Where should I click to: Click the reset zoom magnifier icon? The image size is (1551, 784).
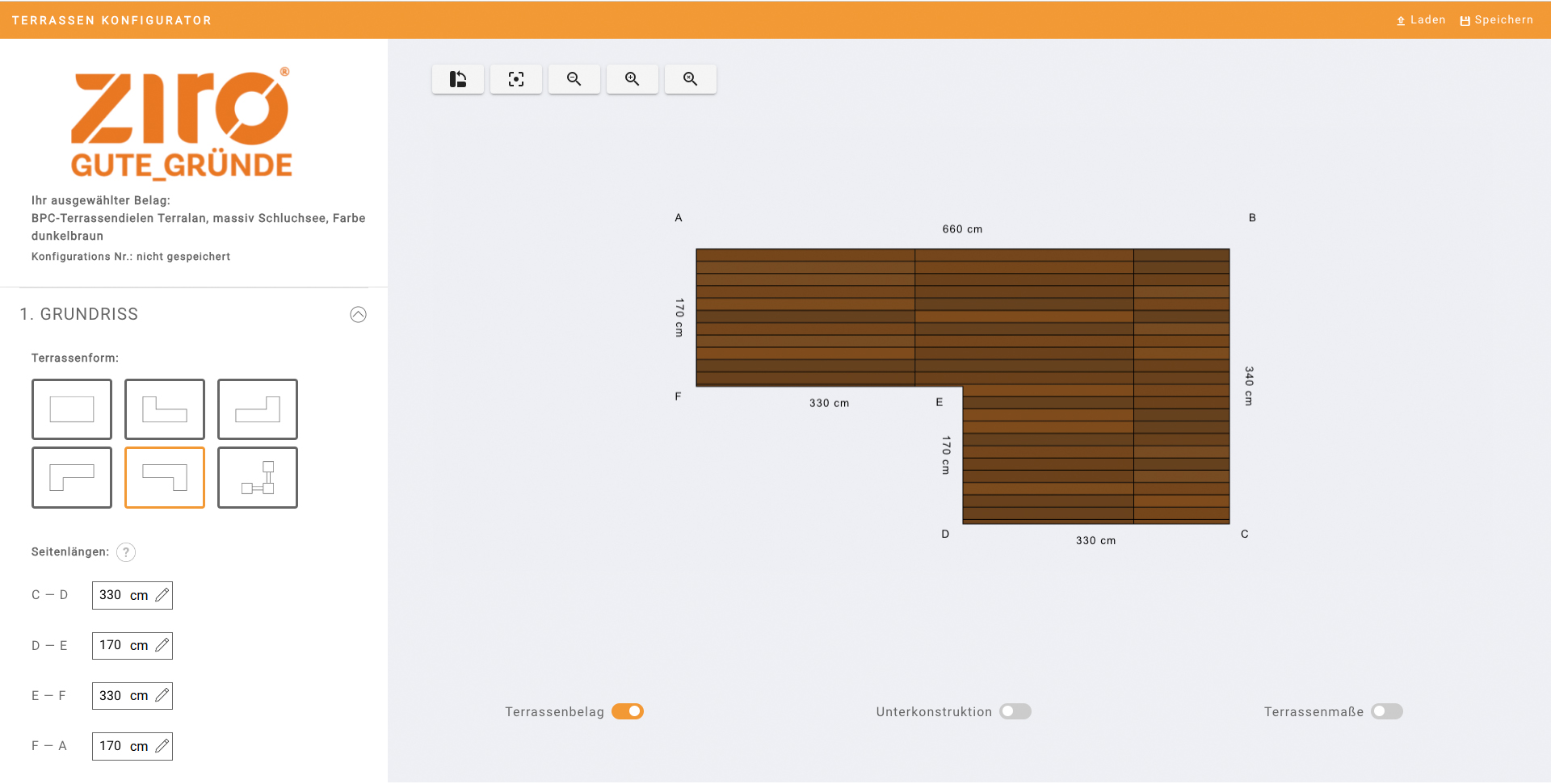[x=691, y=79]
